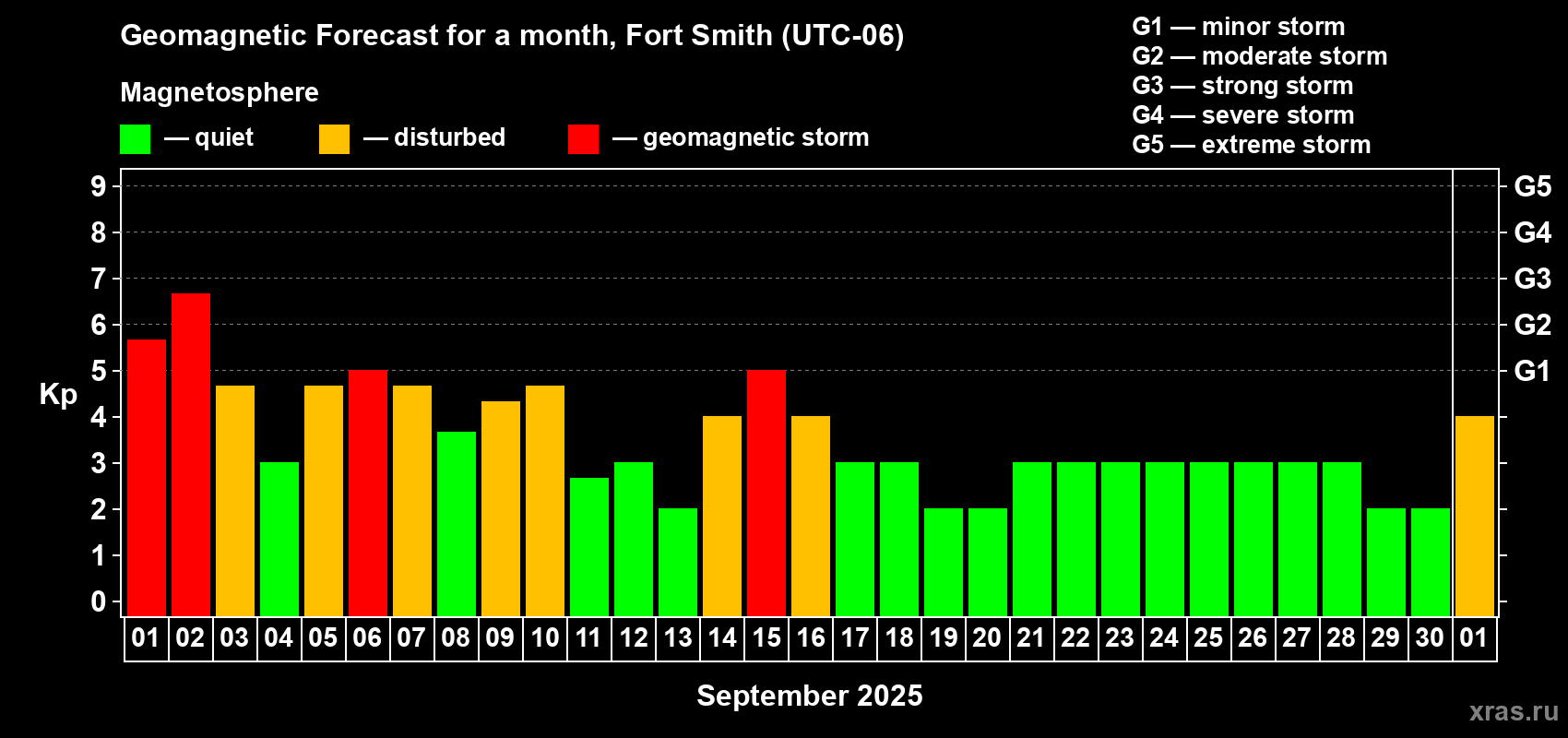
Task: Select the red bar for day 06
Action: point(368,494)
